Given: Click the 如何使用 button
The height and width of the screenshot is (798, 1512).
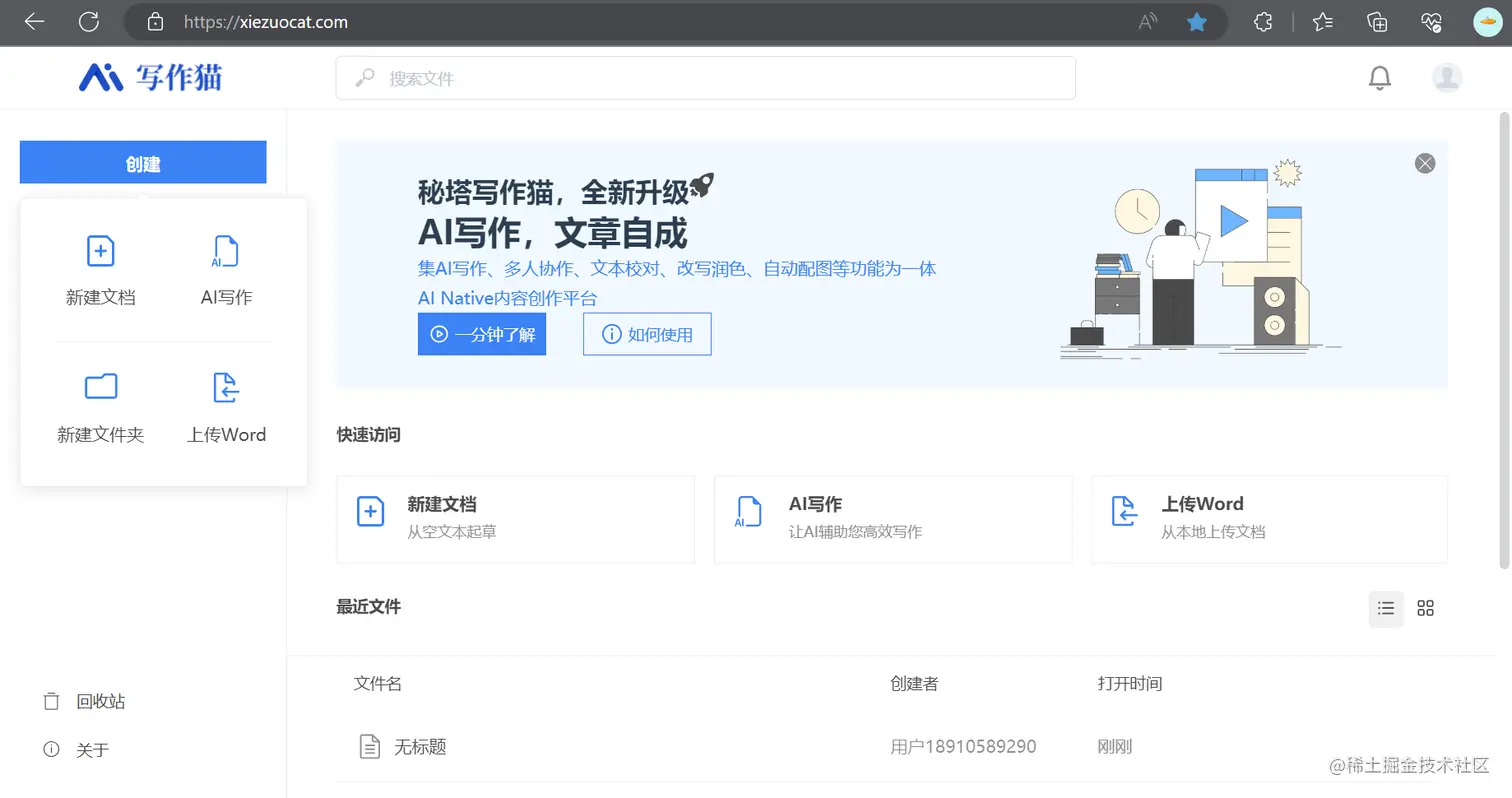Looking at the screenshot, I should tap(647, 334).
